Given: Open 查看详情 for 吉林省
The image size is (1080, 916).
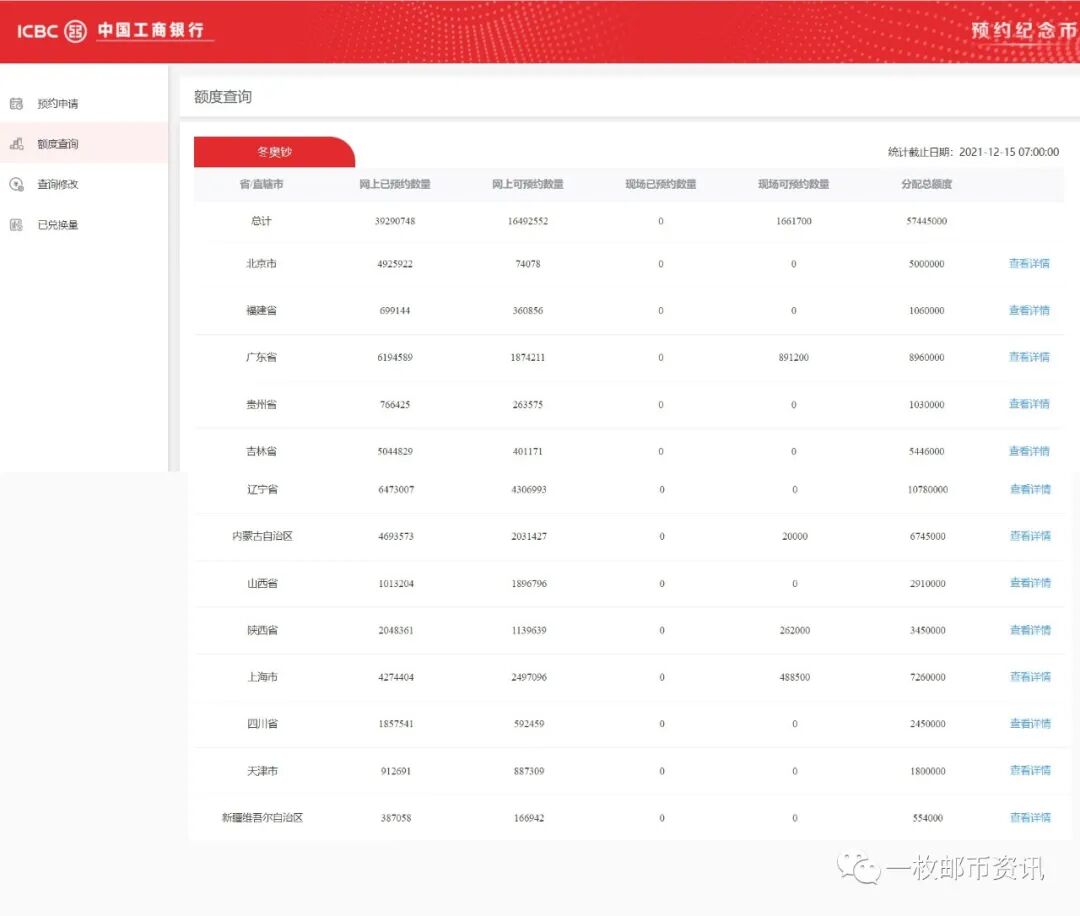Looking at the screenshot, I should (1029, 450).
